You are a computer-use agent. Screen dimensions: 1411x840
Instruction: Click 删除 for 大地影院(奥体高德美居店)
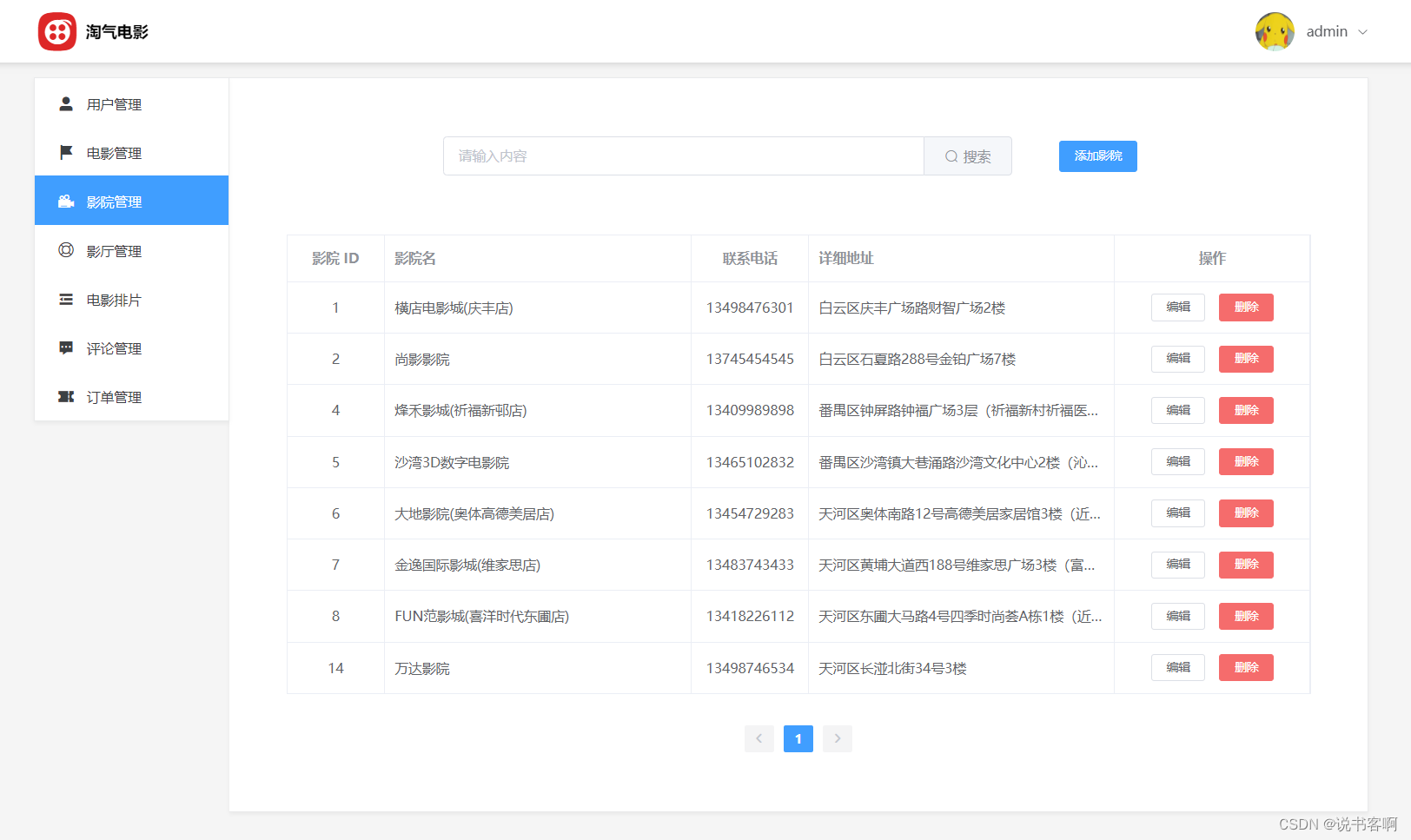1246,513
